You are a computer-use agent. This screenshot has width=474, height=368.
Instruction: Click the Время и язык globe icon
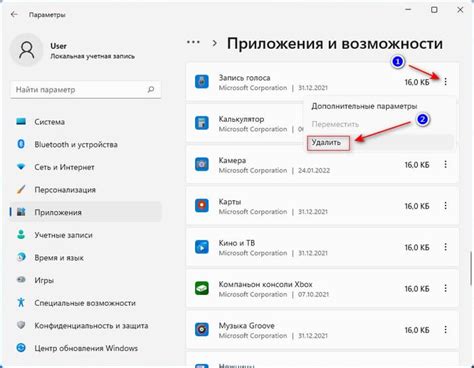click(x=21, y=257)
